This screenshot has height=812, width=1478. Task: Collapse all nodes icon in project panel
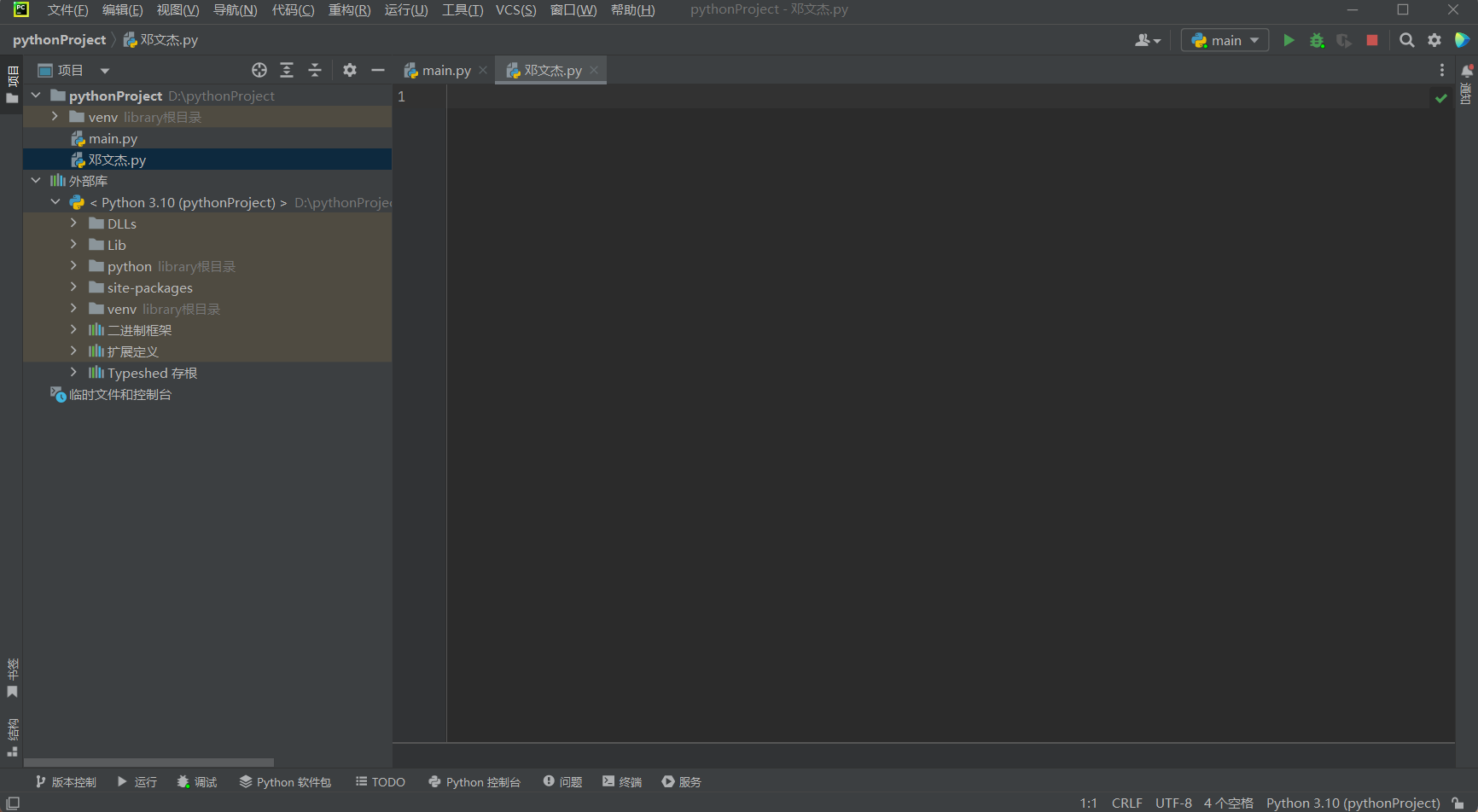315,70
